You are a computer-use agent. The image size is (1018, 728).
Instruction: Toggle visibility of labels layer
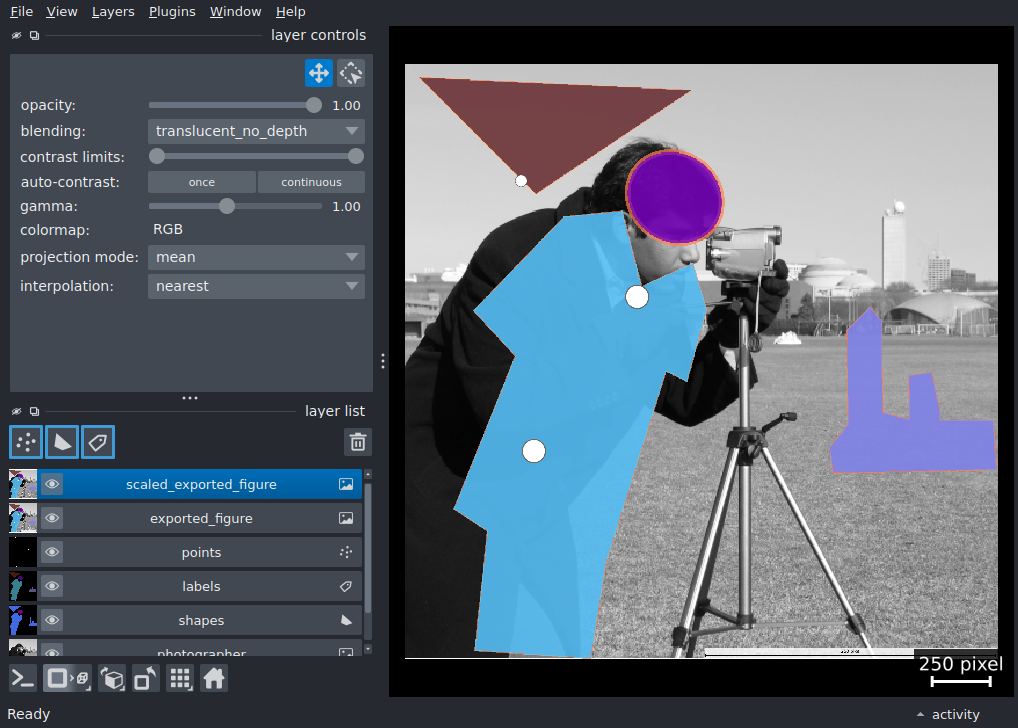point(52,586)
